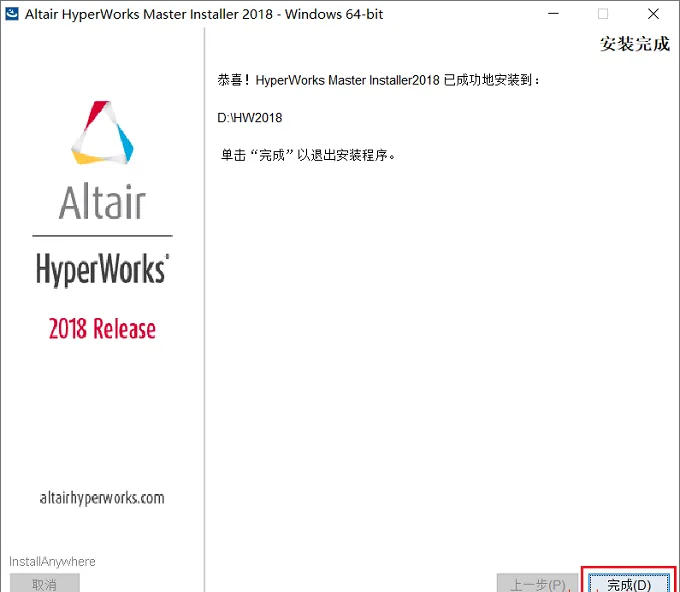
Task: Click the 安装完成 heading text
Action: click(x=634, y=44)
